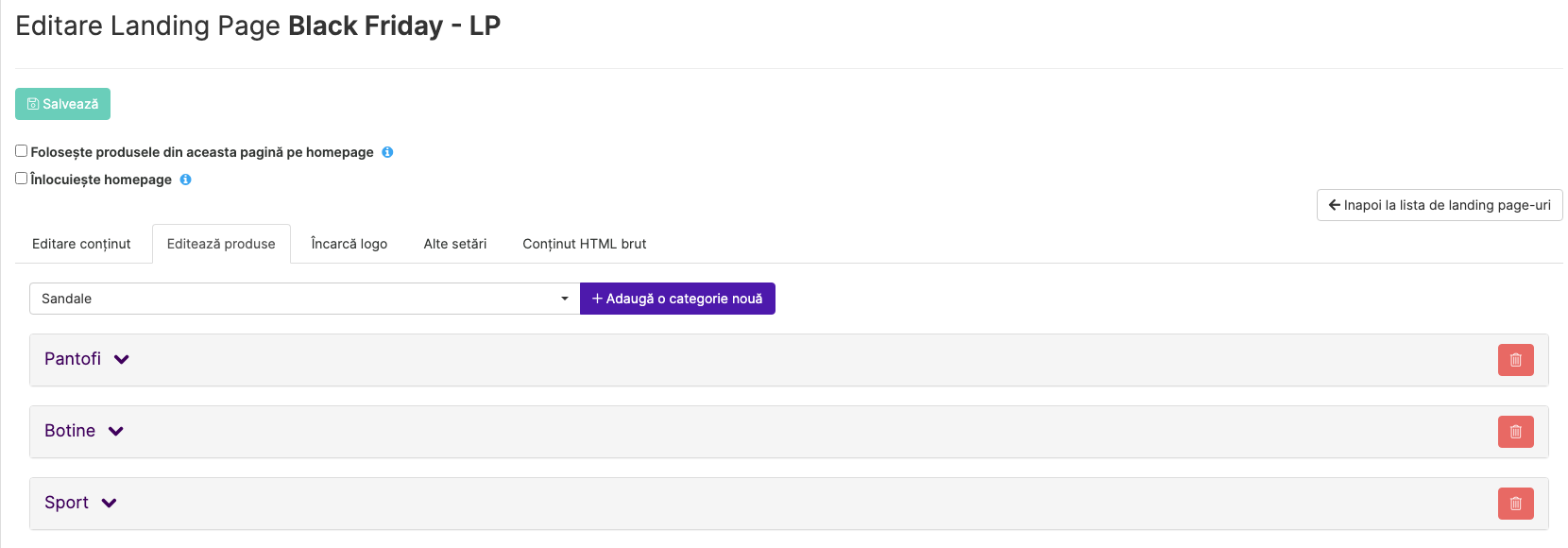Screen dimensions: 1568x548
Task: Click the Pantofi category title
Action: 73,359
